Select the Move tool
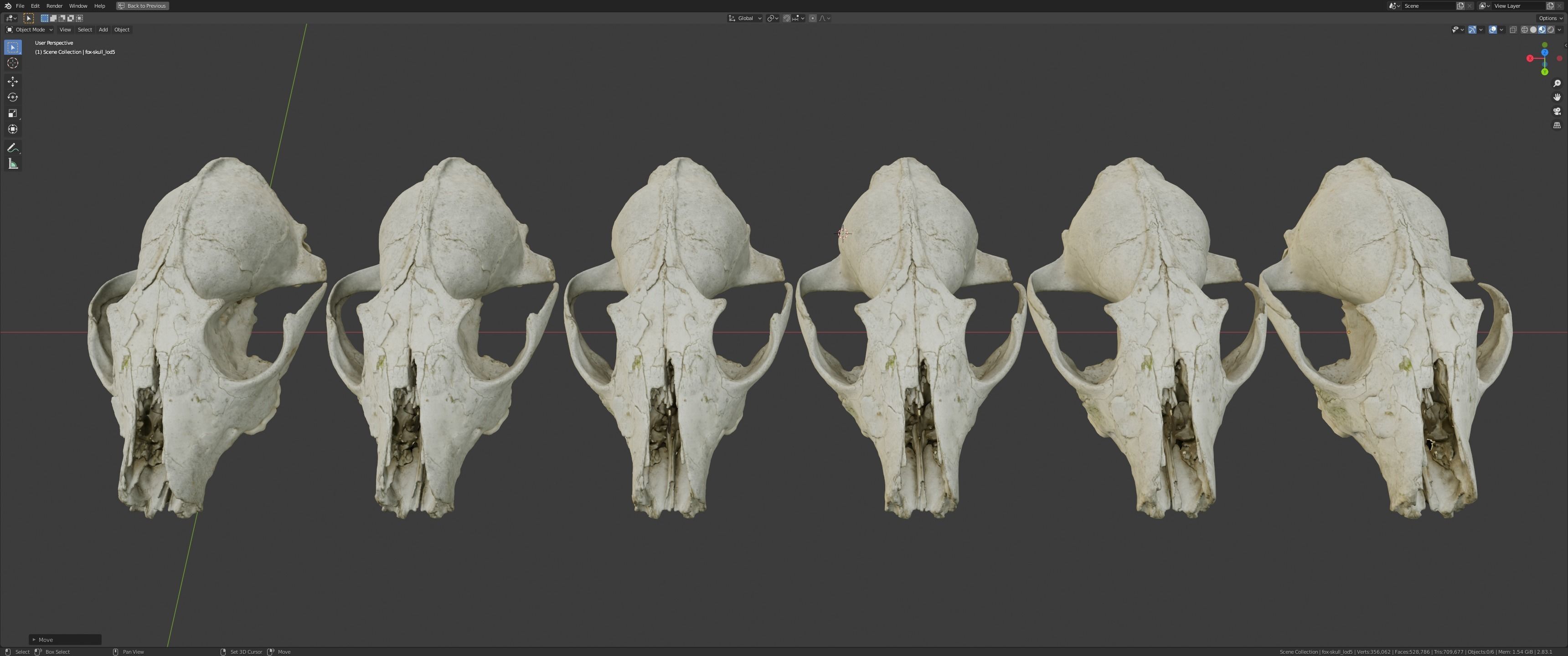This screenshot has height=656, width=1568. pyautogui.click(x=13, y=82)
